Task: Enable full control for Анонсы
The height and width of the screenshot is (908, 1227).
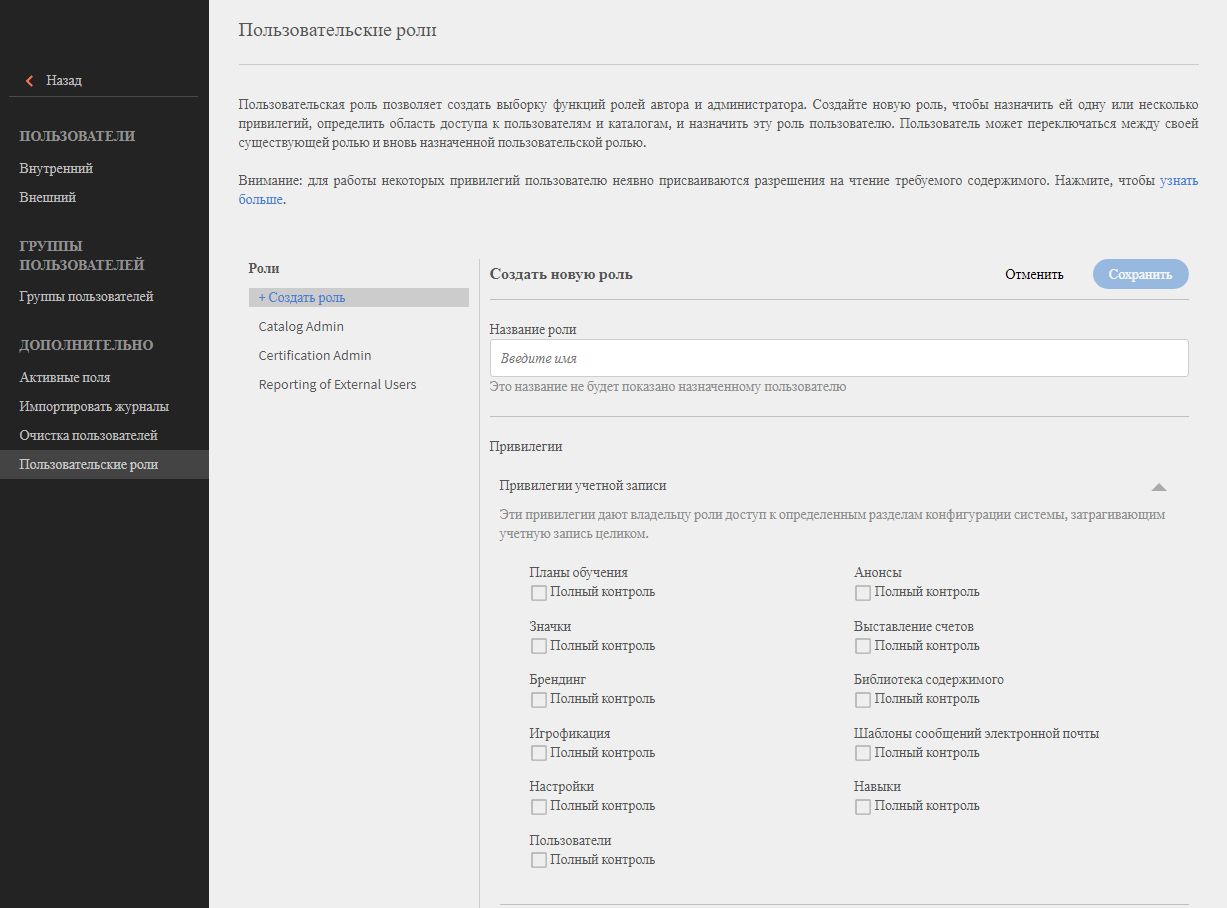Action: (x=863, y=593)
